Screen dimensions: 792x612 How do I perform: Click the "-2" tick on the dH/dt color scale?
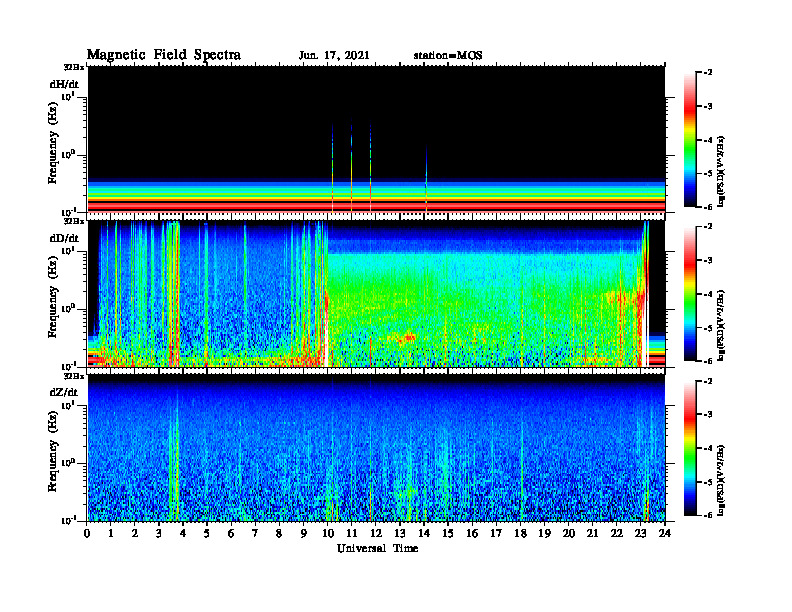pos(707,73)
